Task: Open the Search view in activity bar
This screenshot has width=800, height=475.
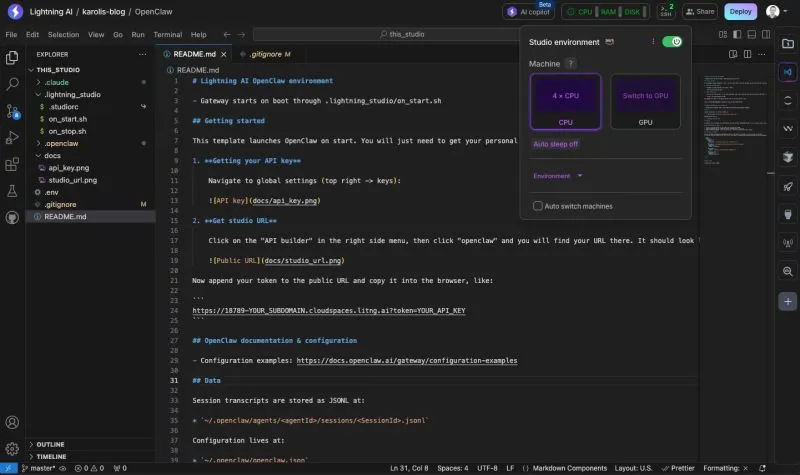Action: 12,85
